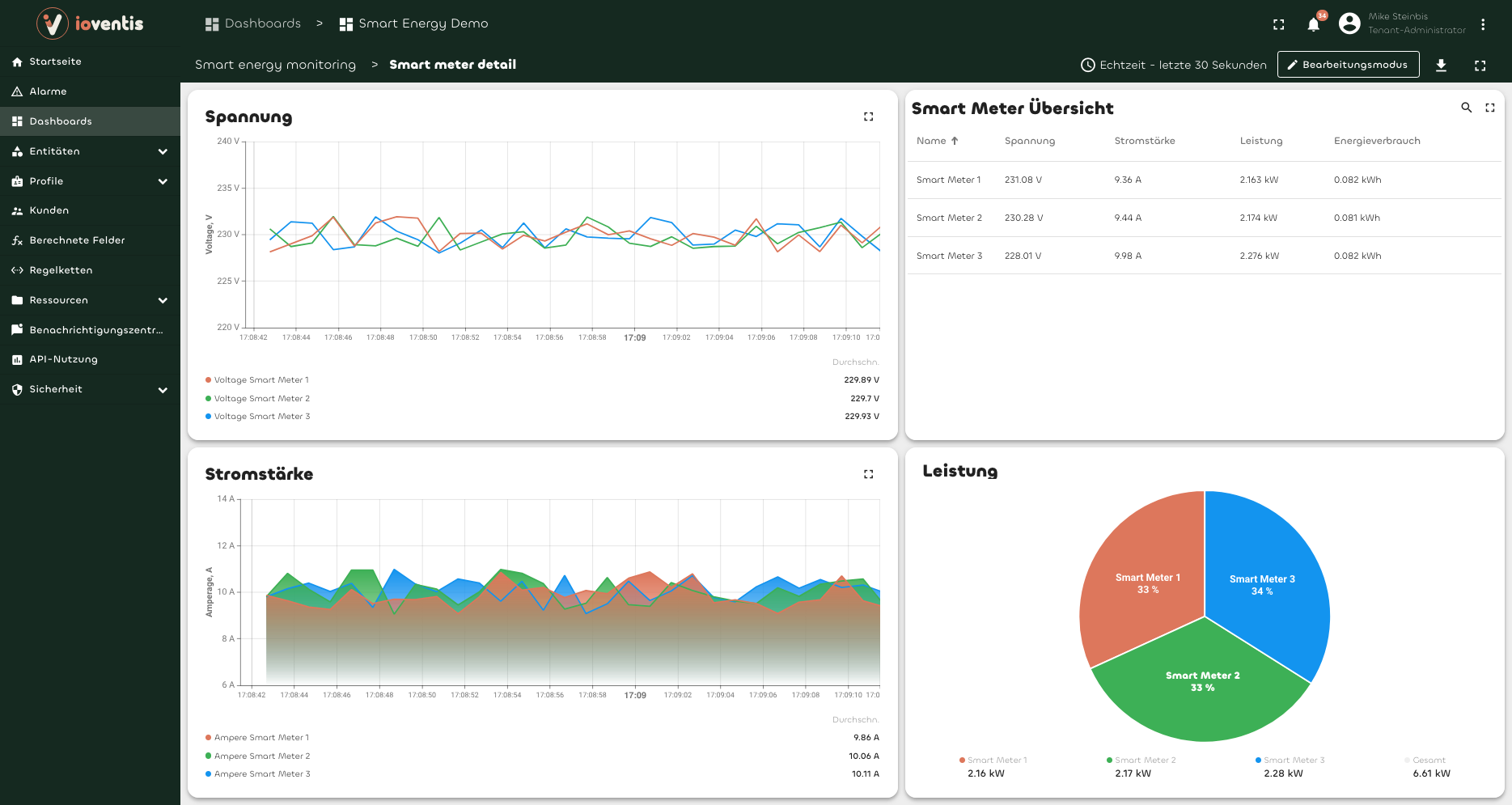Go to Regelketten in the sidebar
Screen dimensions: 1512x805
(61, 270)
